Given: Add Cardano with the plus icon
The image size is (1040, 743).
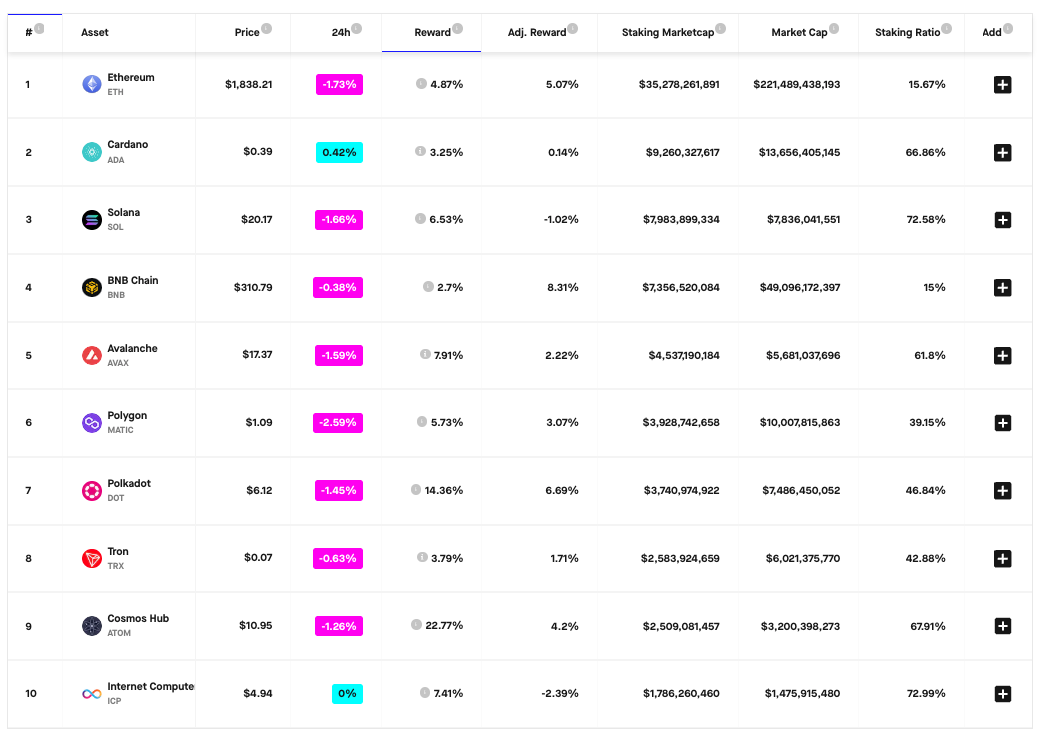Looking at the screenshot, I should [x=1002, y=153].
